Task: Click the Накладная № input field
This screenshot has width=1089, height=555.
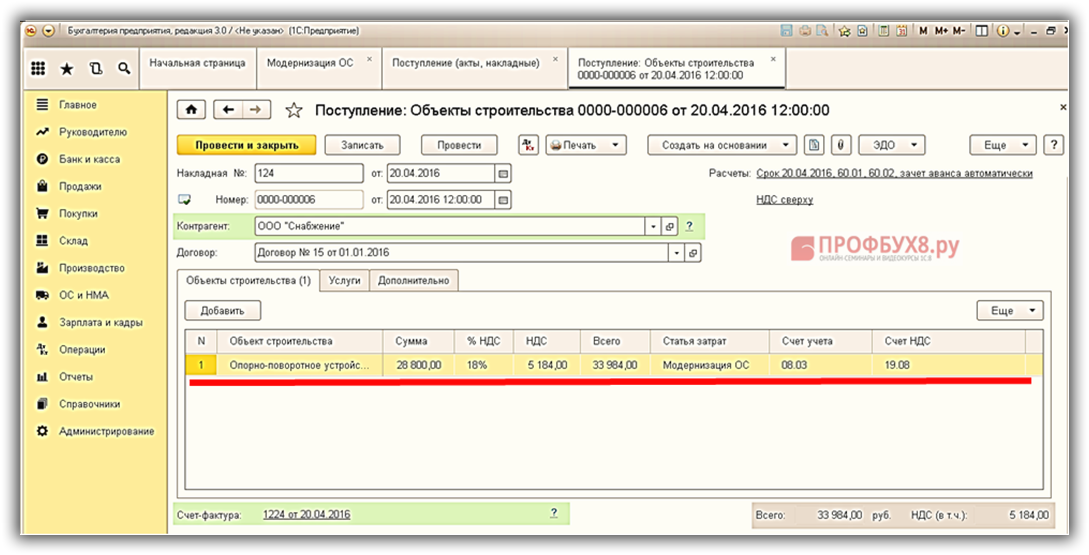Action: coord(309,173)
